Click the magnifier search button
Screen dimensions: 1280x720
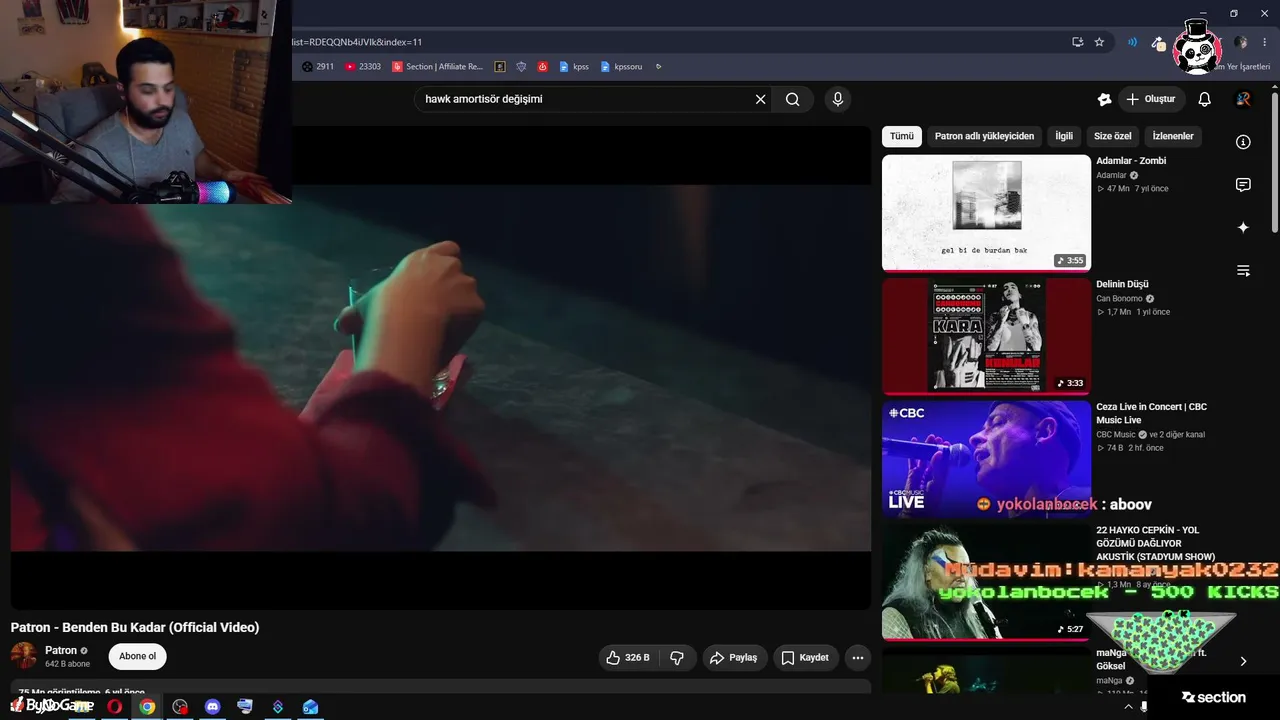[793, 99]
